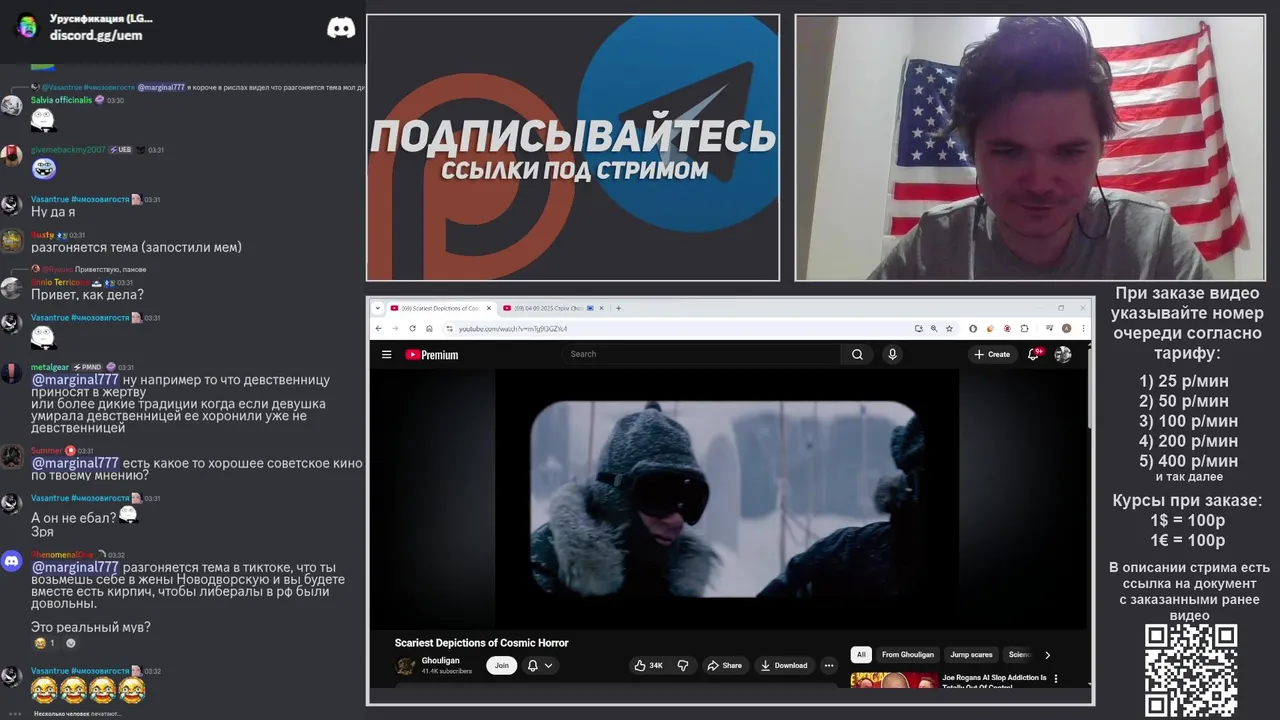Click the zoom magnifier icon in address bar

[x=934, y=328]
